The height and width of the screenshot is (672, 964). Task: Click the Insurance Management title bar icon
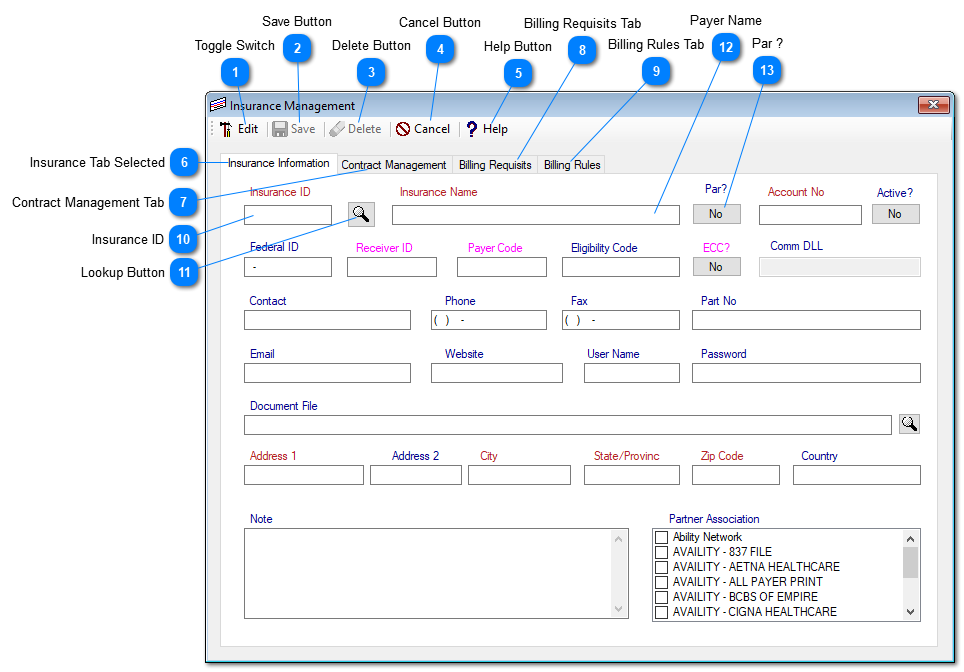click(217, 105)
